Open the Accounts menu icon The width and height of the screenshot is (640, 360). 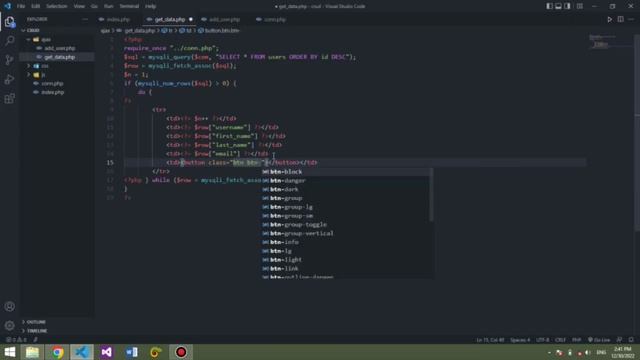9,307
